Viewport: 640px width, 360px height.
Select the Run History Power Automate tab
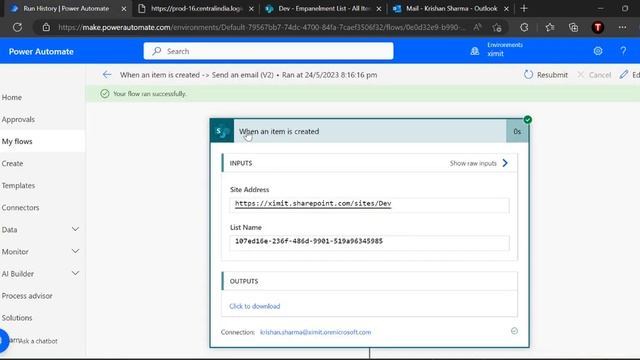click(65, 9)
